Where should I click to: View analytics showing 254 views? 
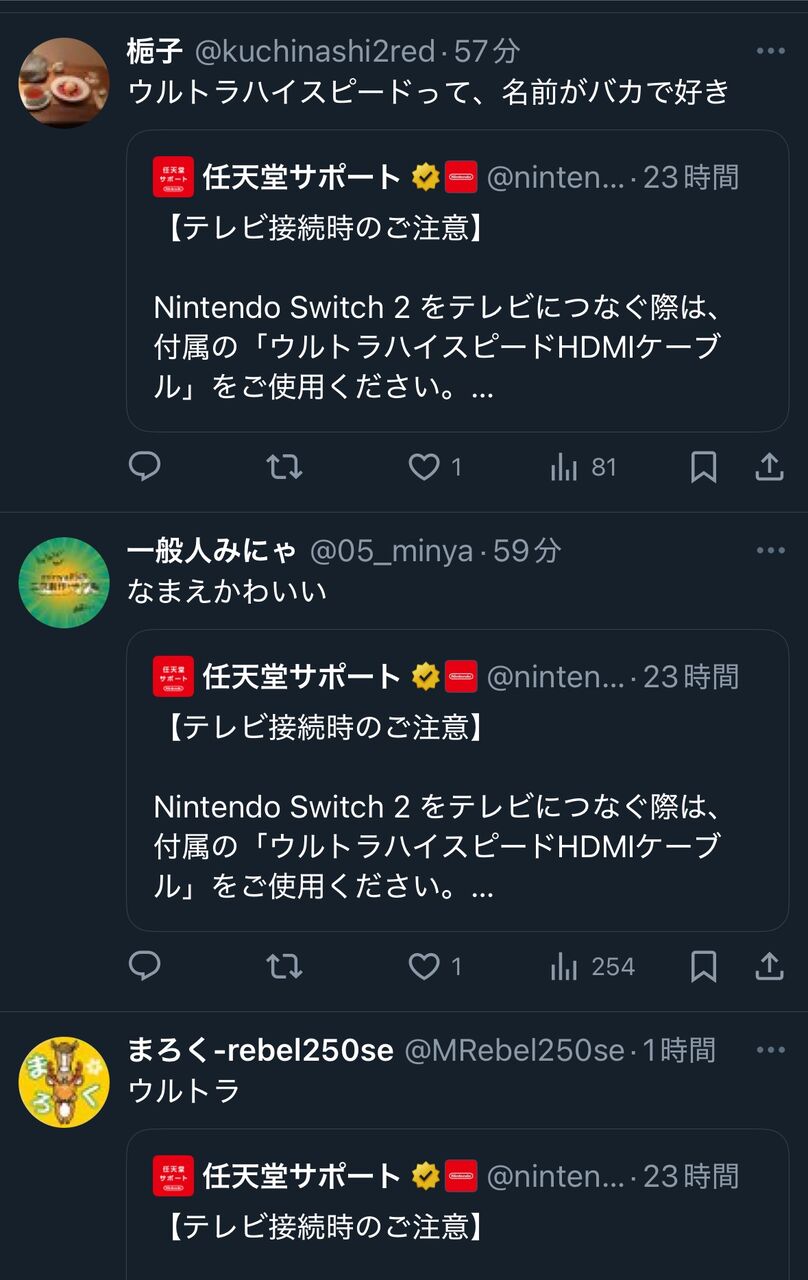[x=592, y=966]
